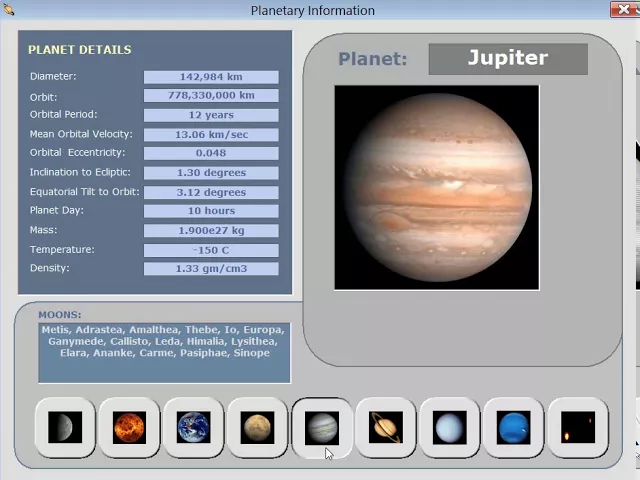Screen dimensions: 640x480
Task: Click the app icon in title bar
Action: [x=8, y=9]
